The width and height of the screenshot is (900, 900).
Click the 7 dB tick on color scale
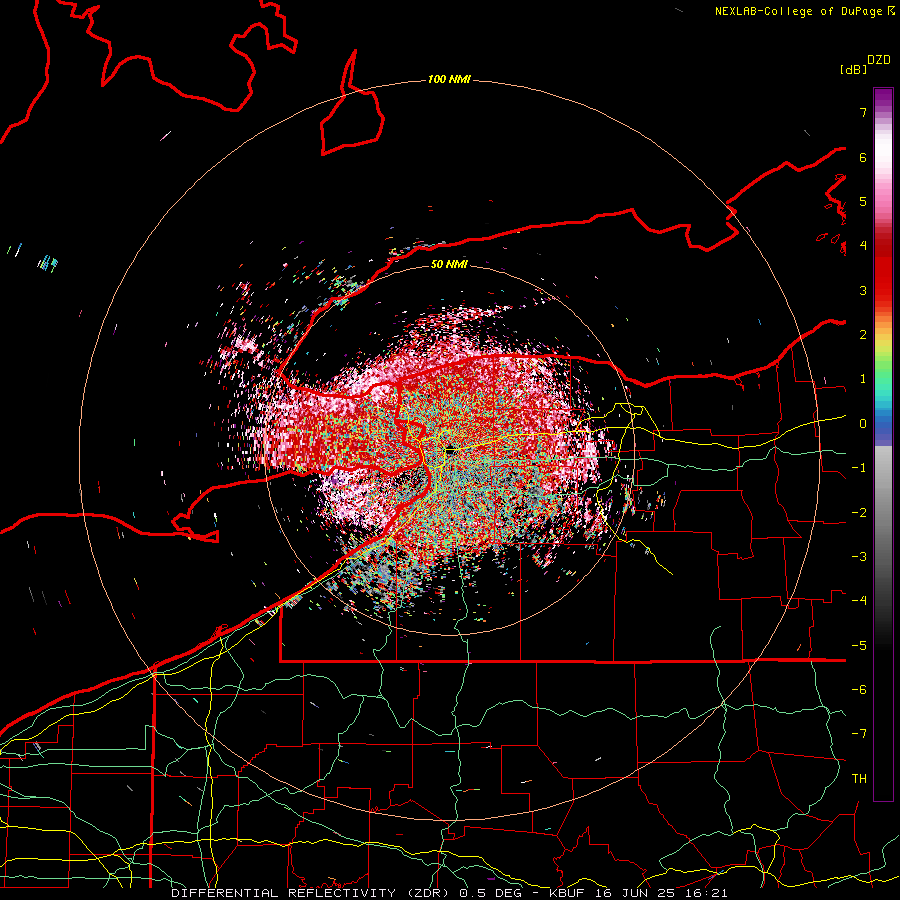coord(863,112)
